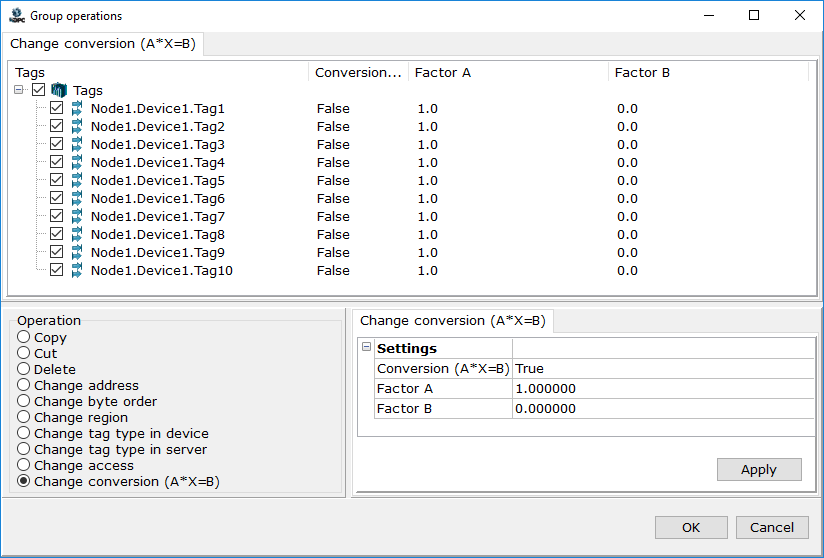
Task: Select Change tag type in server
Action: click(x=23, y=449)
